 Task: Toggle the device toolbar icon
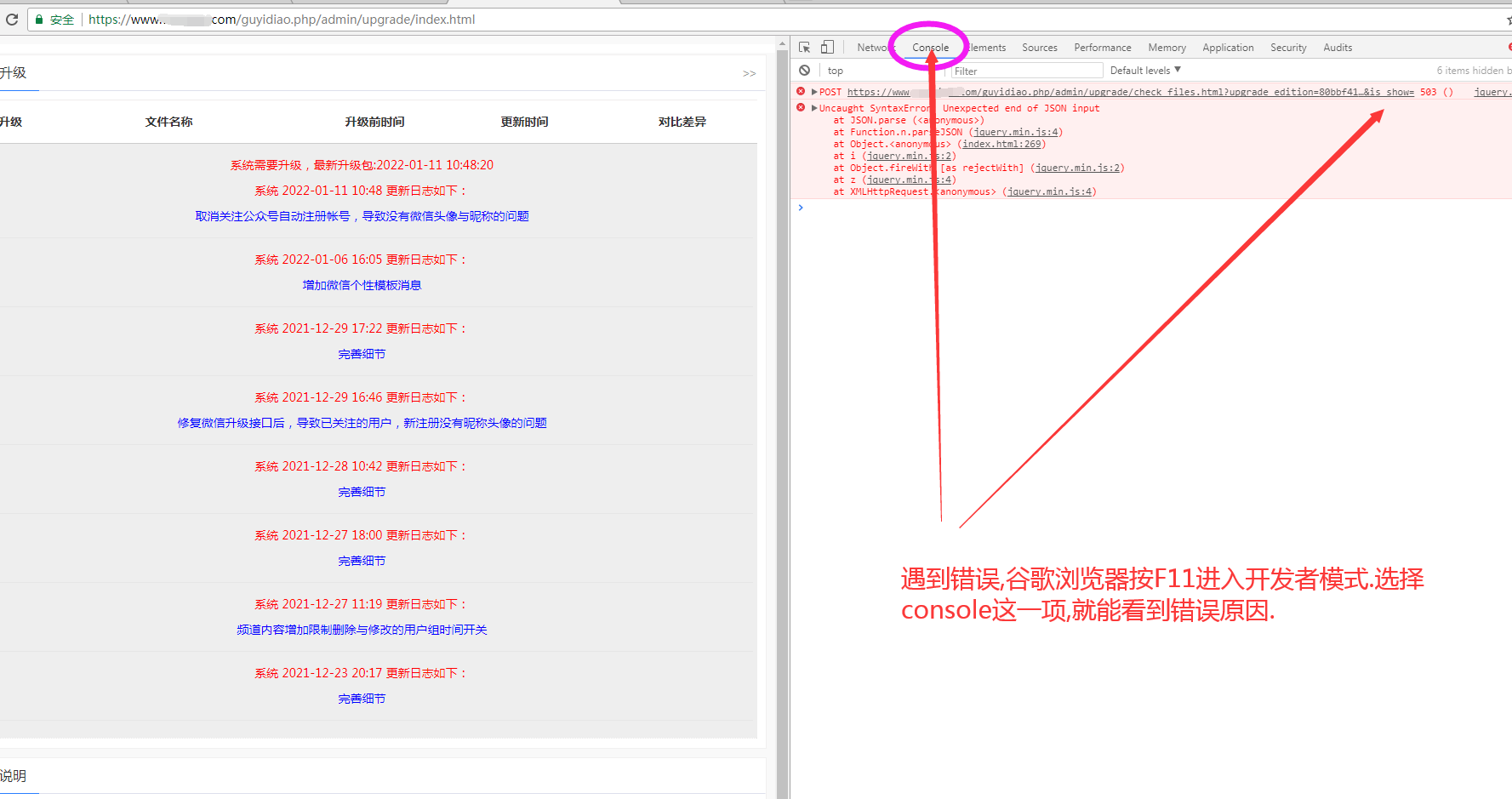(x=827, y=48)
